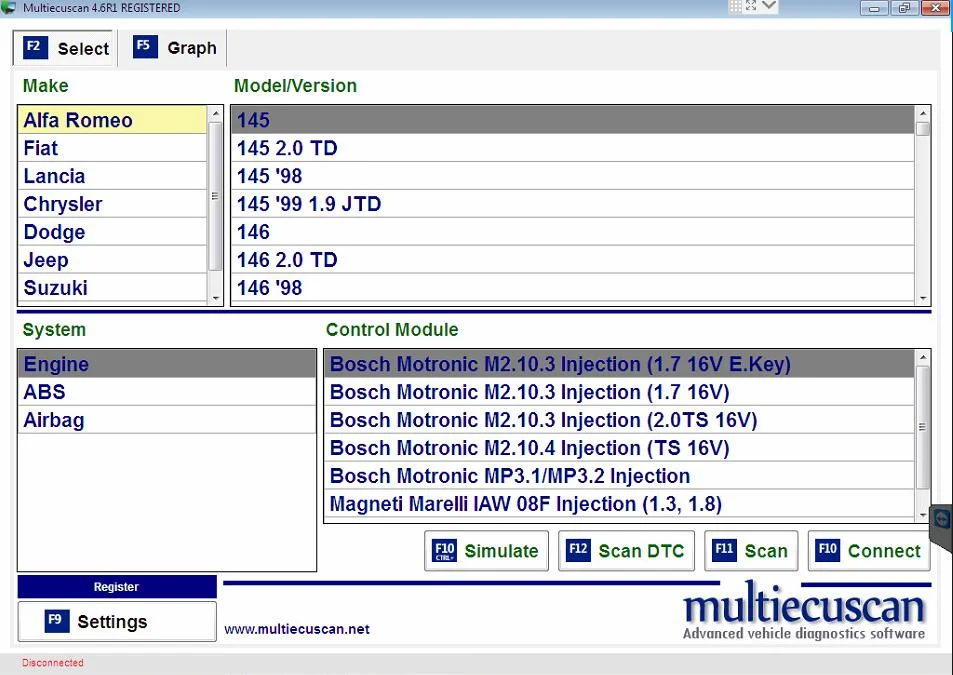Open the Register button

(x=117, y=587)
